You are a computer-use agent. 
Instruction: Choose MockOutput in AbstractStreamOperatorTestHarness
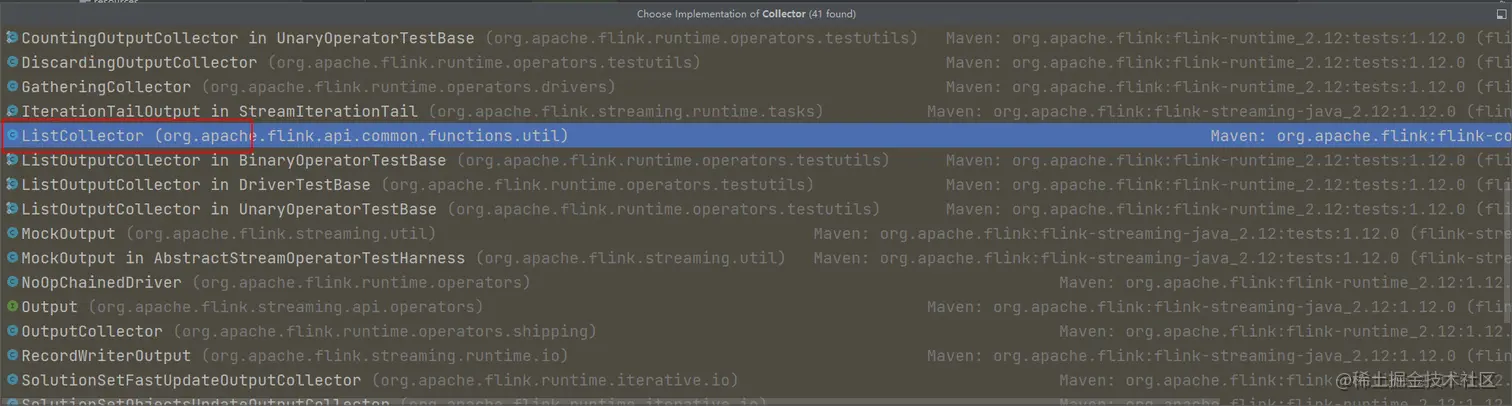coord(756,258)
